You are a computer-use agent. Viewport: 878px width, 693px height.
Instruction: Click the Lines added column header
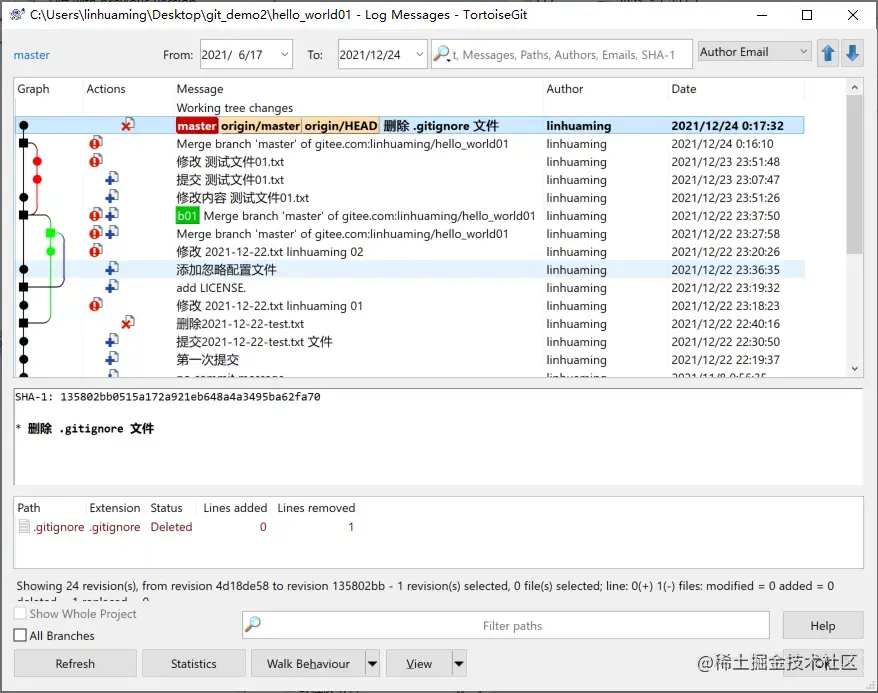[x=235, y=508]
